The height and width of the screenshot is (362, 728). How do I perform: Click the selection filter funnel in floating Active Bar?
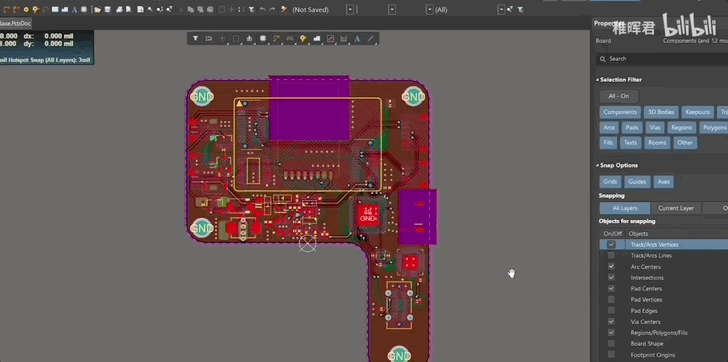point(195,39)
